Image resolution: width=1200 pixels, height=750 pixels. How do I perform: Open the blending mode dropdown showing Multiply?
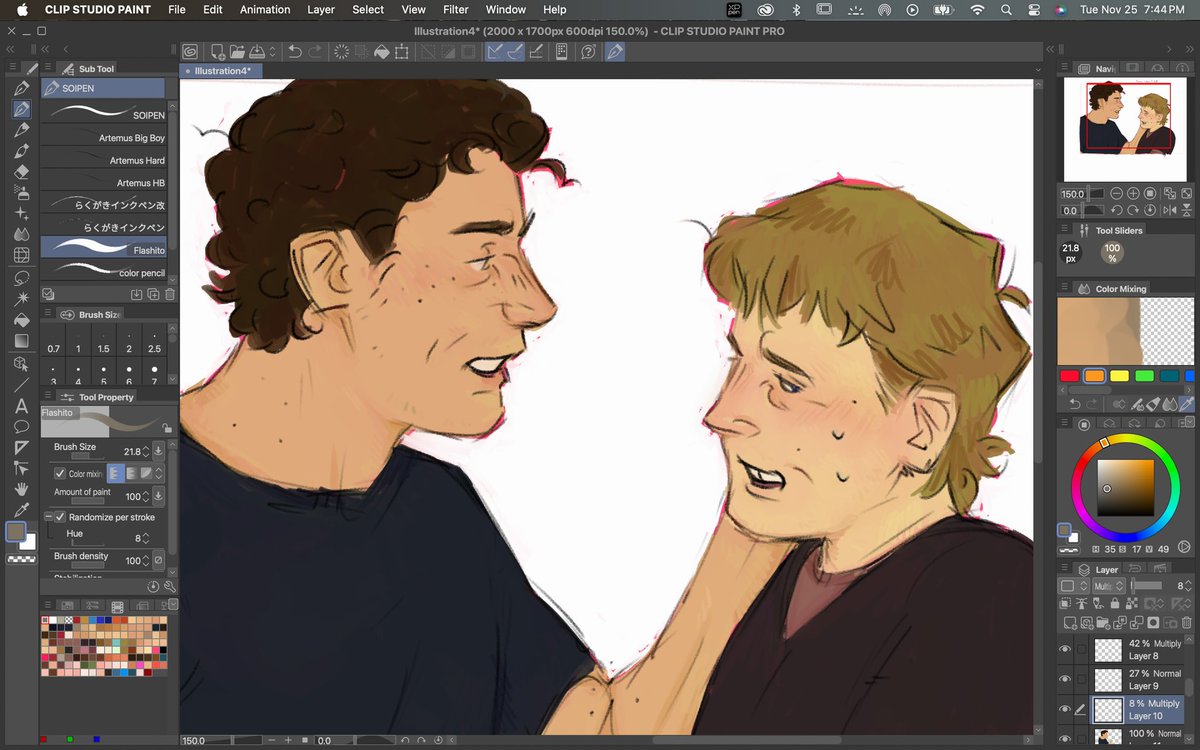tap(1110, 586)
